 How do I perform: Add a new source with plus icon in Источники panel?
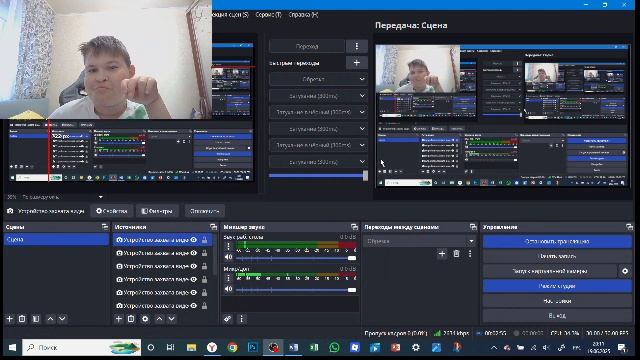tap(118, 319)
